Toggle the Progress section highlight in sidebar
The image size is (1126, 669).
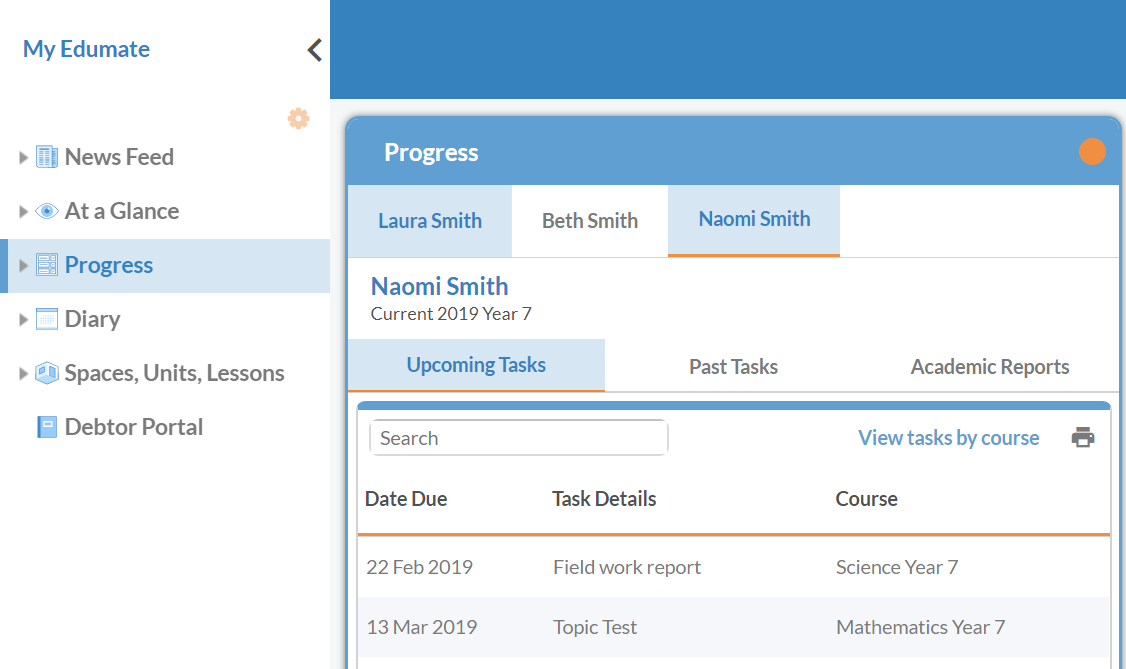[109, 265]
